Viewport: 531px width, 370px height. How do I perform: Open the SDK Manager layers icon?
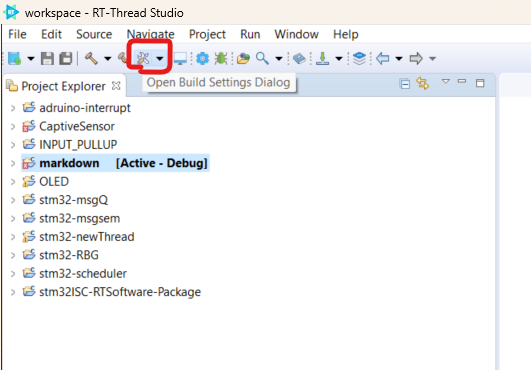point(359,58)
